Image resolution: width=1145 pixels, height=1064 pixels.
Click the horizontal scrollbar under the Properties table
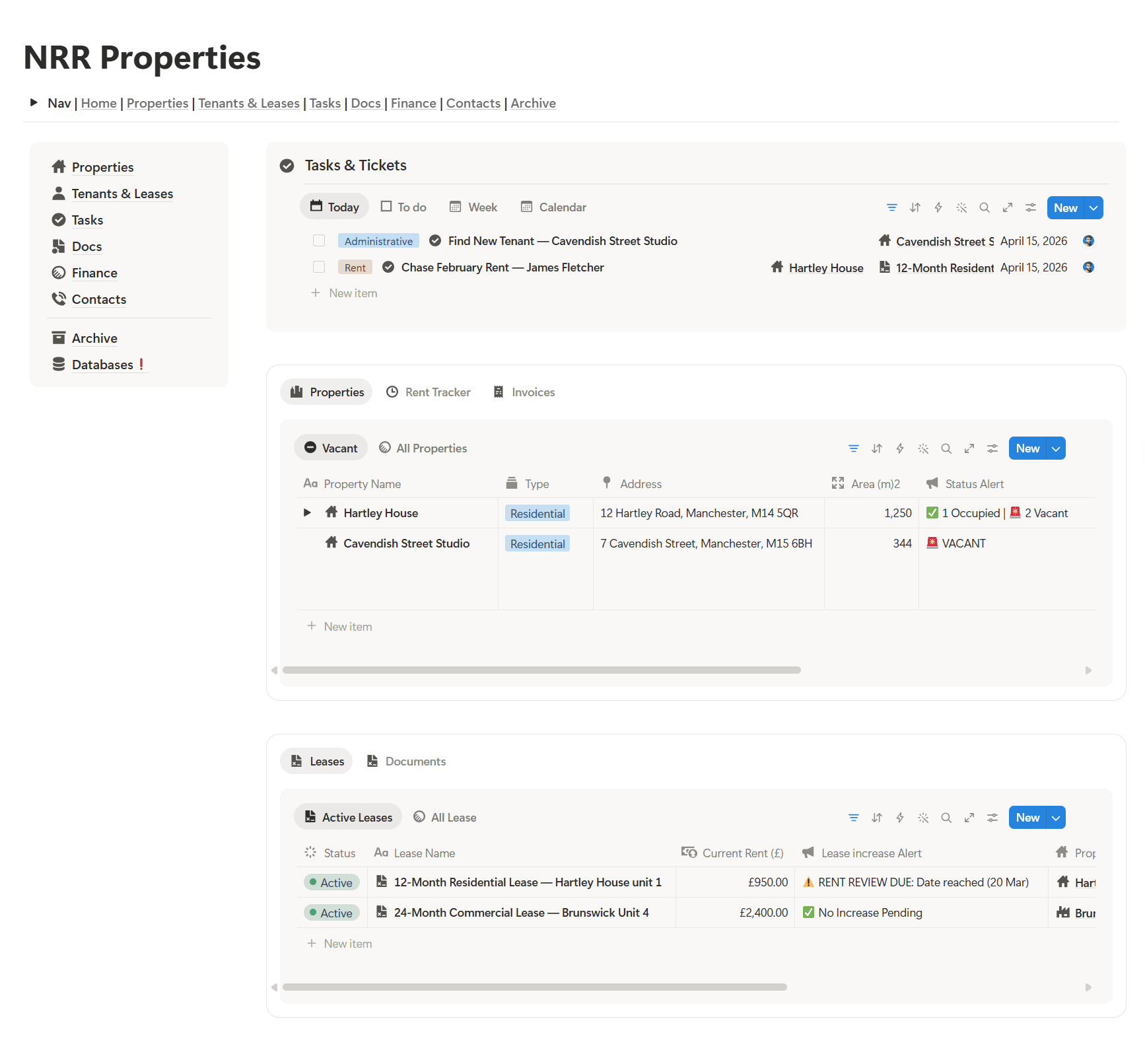(x=541, y=670)
